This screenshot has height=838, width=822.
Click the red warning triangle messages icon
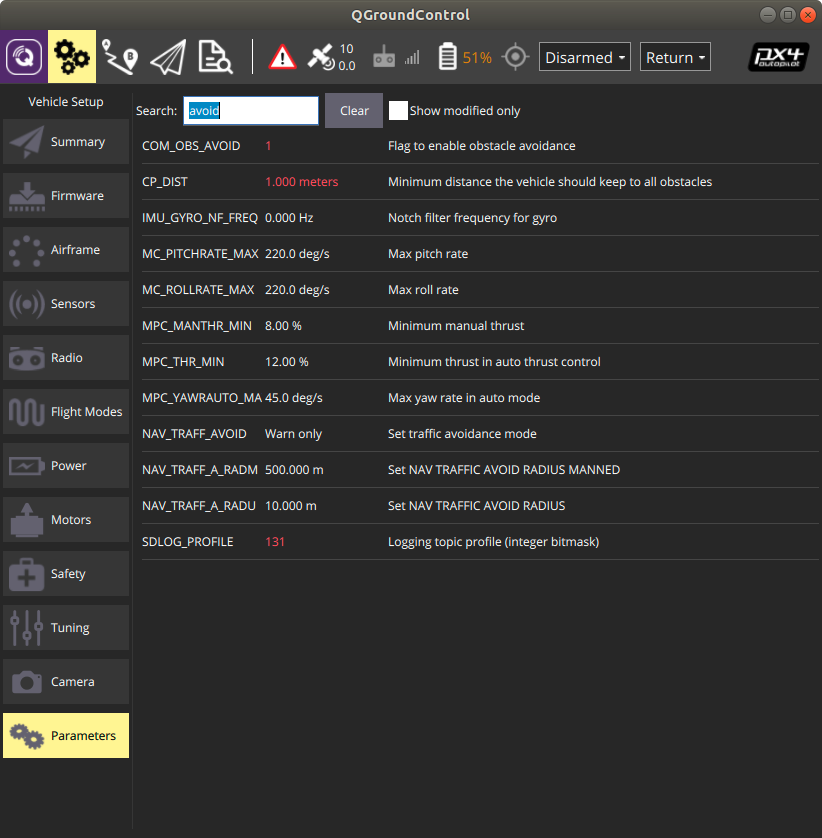(x=282, y=57)
